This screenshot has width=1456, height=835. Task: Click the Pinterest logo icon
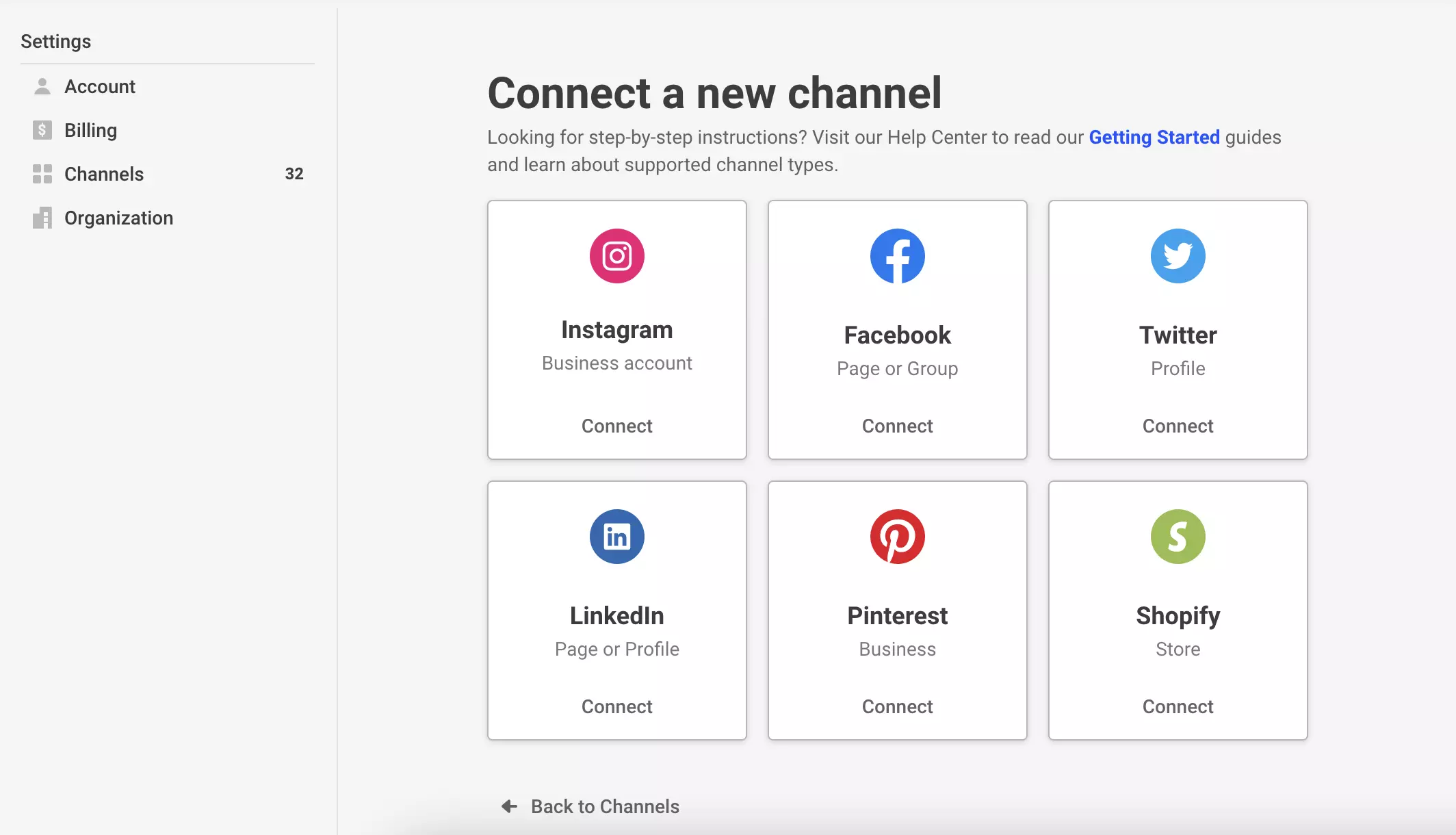[897, 537]
